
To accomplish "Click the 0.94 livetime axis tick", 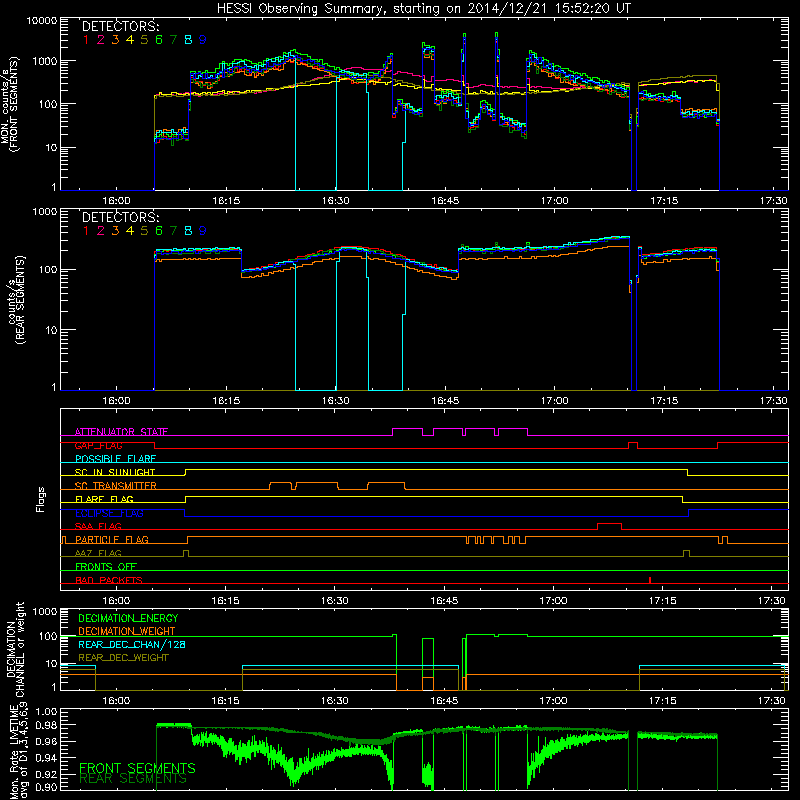I will click(x=45, y=758).
